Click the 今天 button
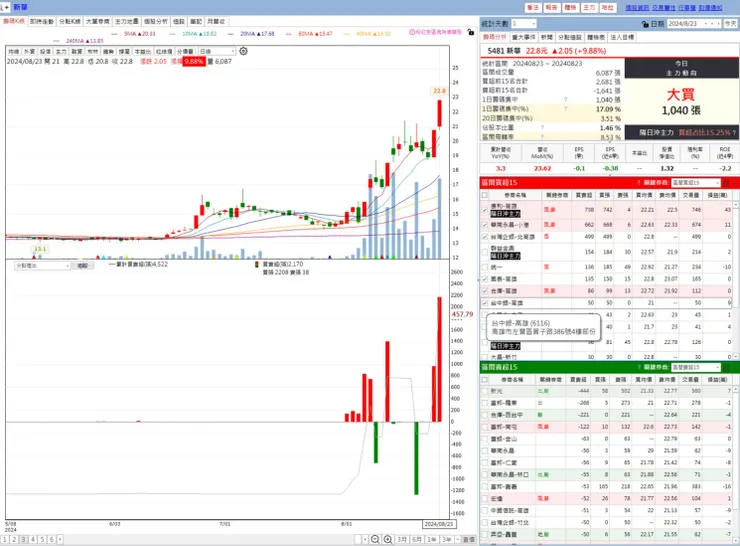 (x=730, y=24)
